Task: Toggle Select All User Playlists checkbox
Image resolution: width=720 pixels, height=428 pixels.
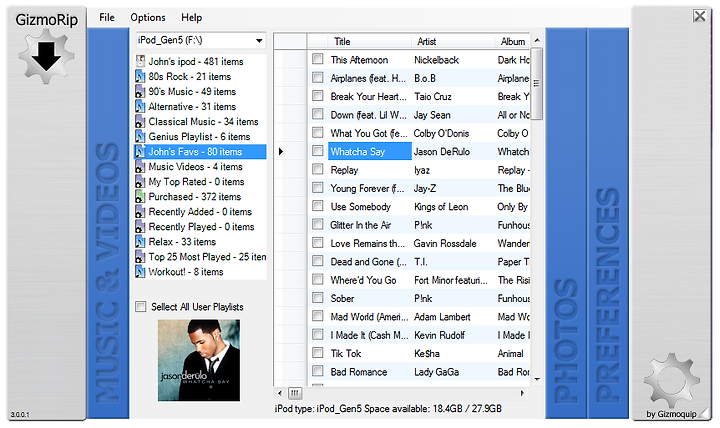Action: [141, 307]
